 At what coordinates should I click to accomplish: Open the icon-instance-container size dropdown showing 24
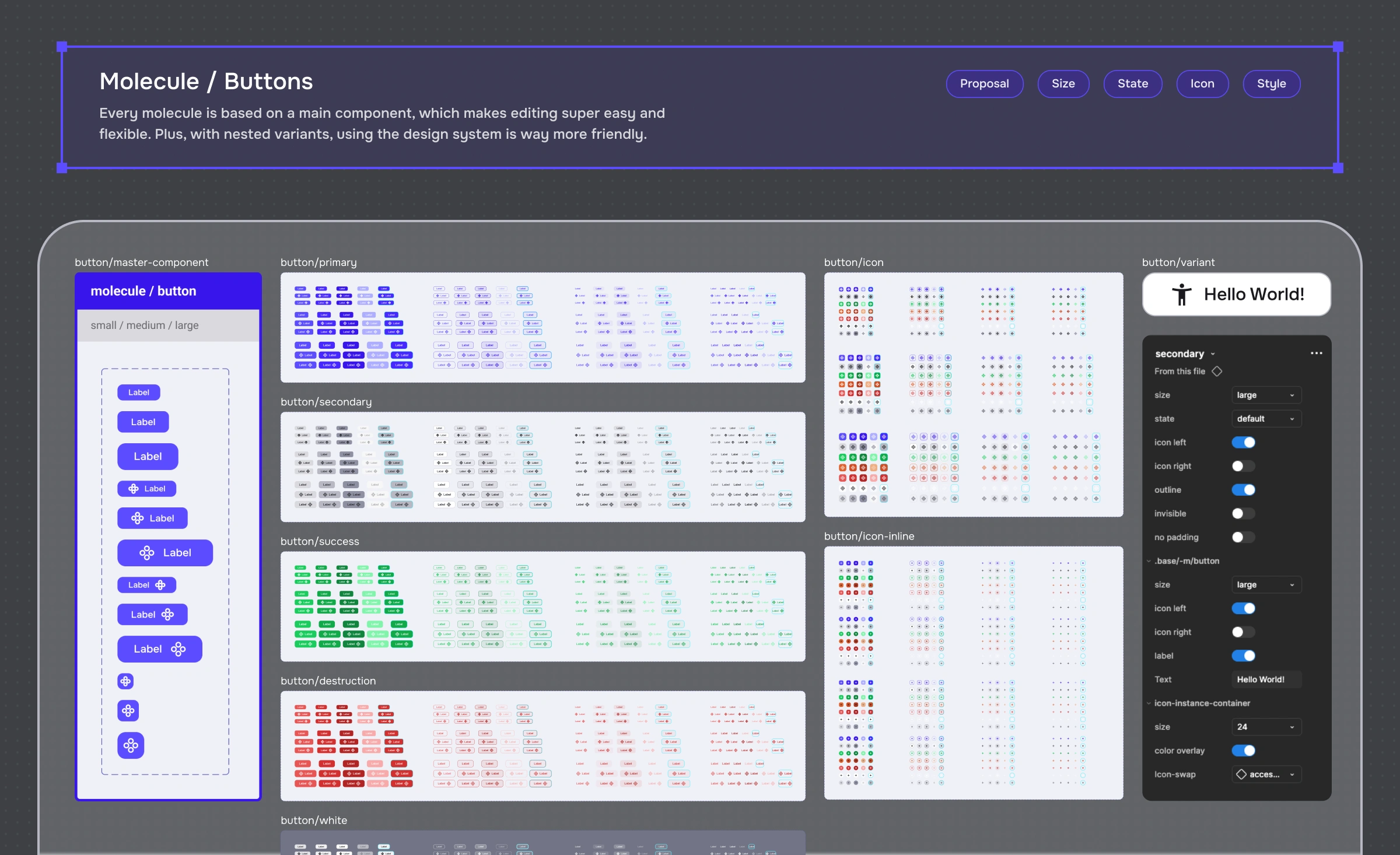pyautogui.click(x=1266, y=727)
